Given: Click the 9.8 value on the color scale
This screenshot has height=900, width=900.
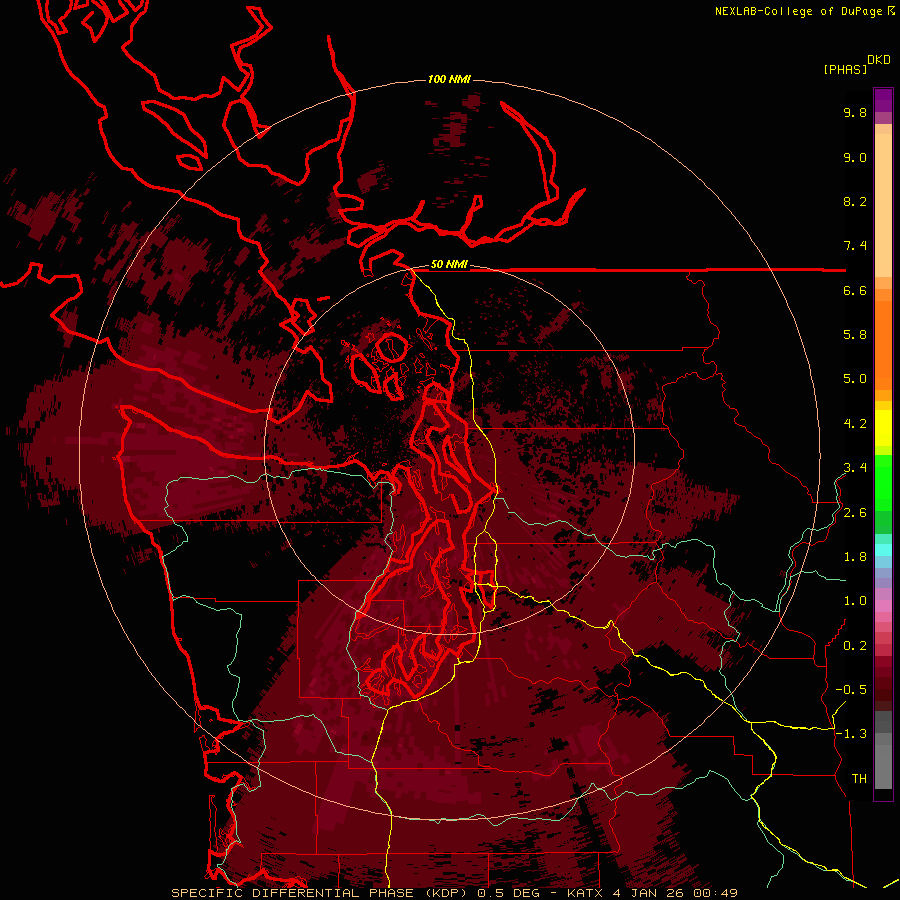Looking at the screenshot, I should tap(855, 112).
